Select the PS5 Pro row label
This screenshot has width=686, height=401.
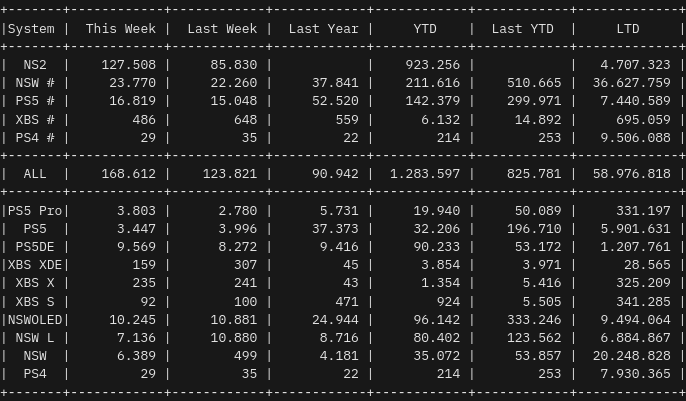coord(35,211)
